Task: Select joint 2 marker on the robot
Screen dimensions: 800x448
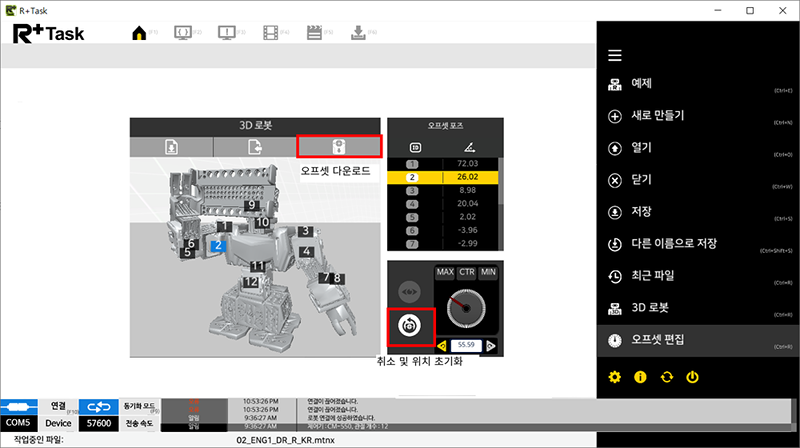Action: (219, 243)
